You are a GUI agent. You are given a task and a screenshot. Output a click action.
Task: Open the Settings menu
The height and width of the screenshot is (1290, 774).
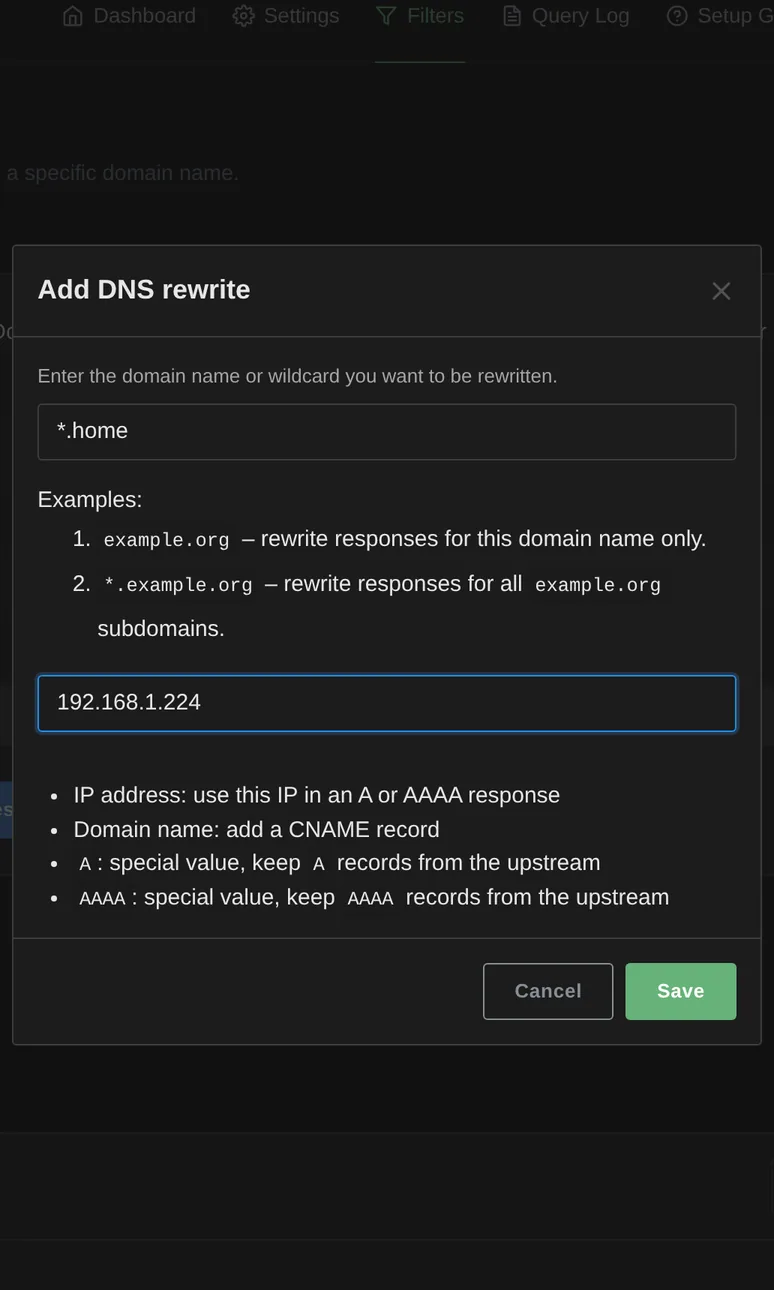click(x=286, y=16)
